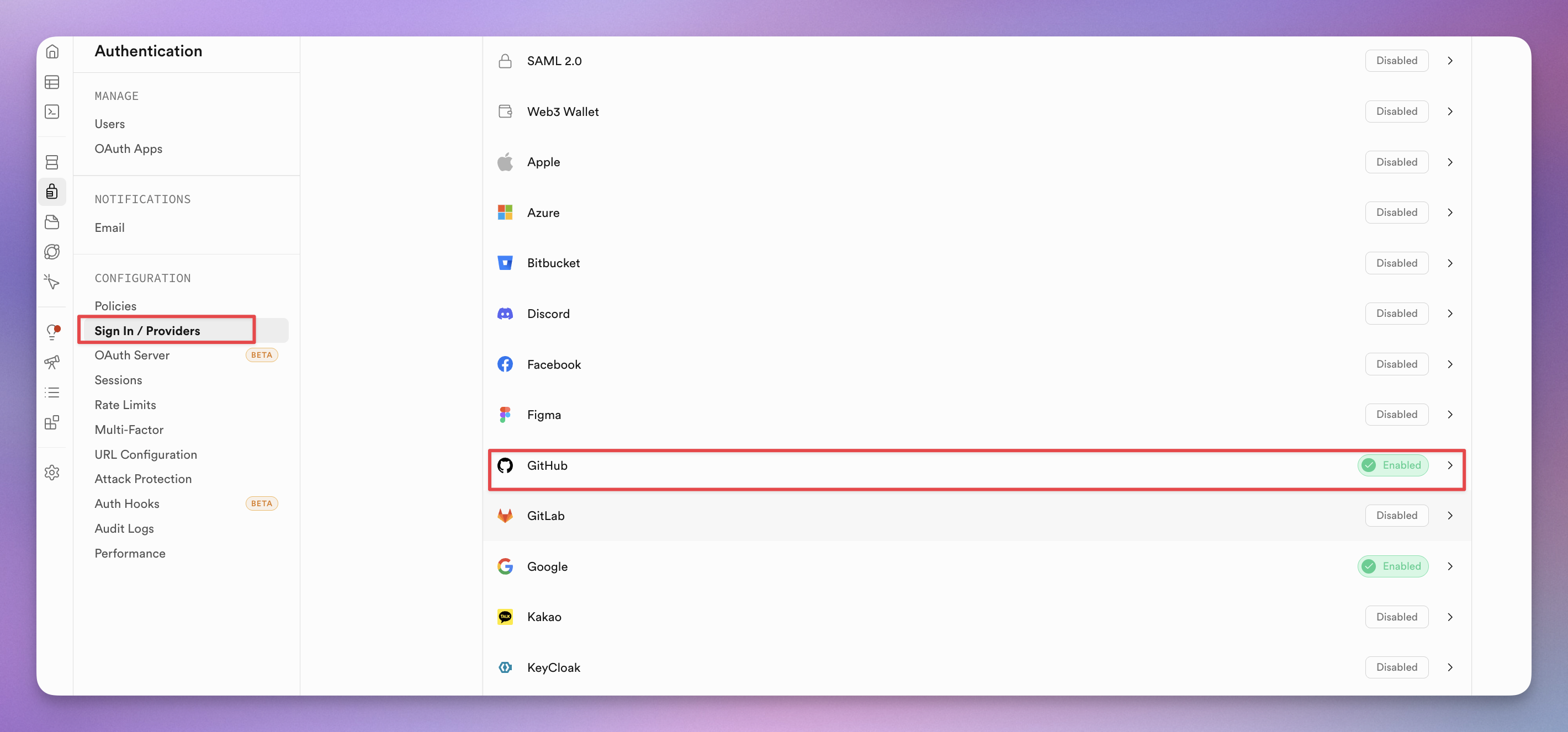Screen dimensions: 1568x732
Task: Expand the Bitbucket provider chevron
Action: click(x=1450, y=263)
